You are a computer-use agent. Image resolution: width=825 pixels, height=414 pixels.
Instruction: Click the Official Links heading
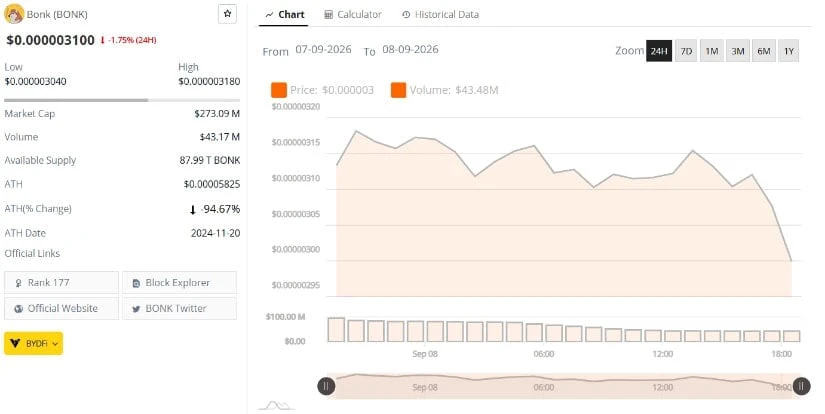32,254
